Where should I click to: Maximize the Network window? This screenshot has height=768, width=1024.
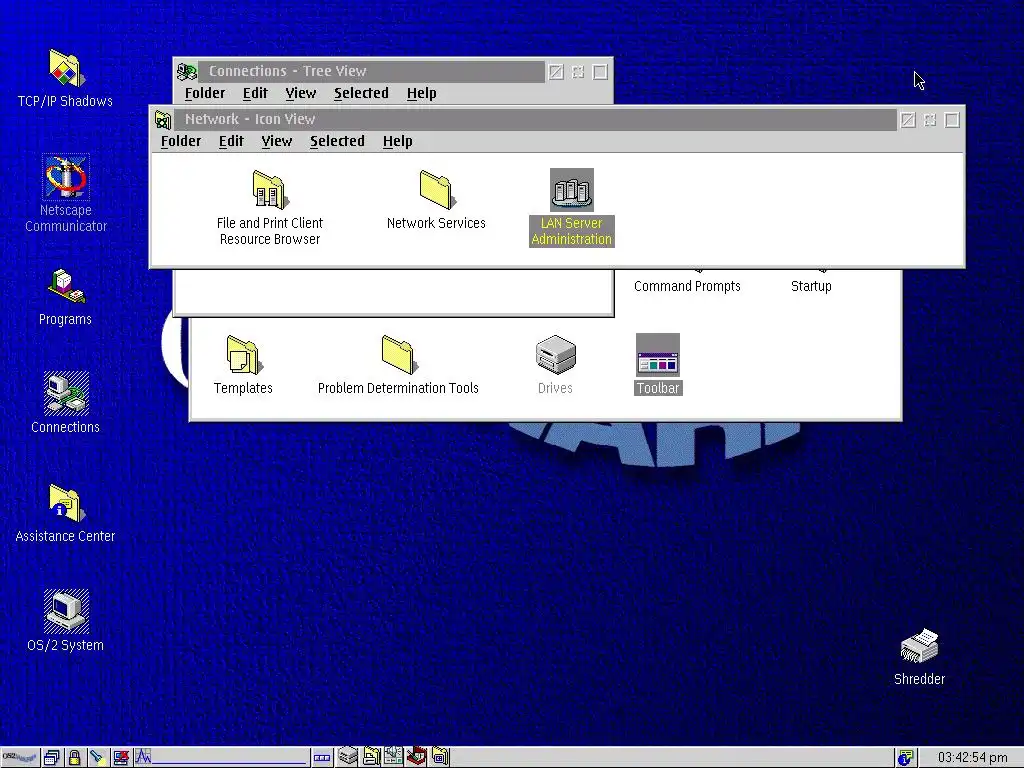(952, 120)
